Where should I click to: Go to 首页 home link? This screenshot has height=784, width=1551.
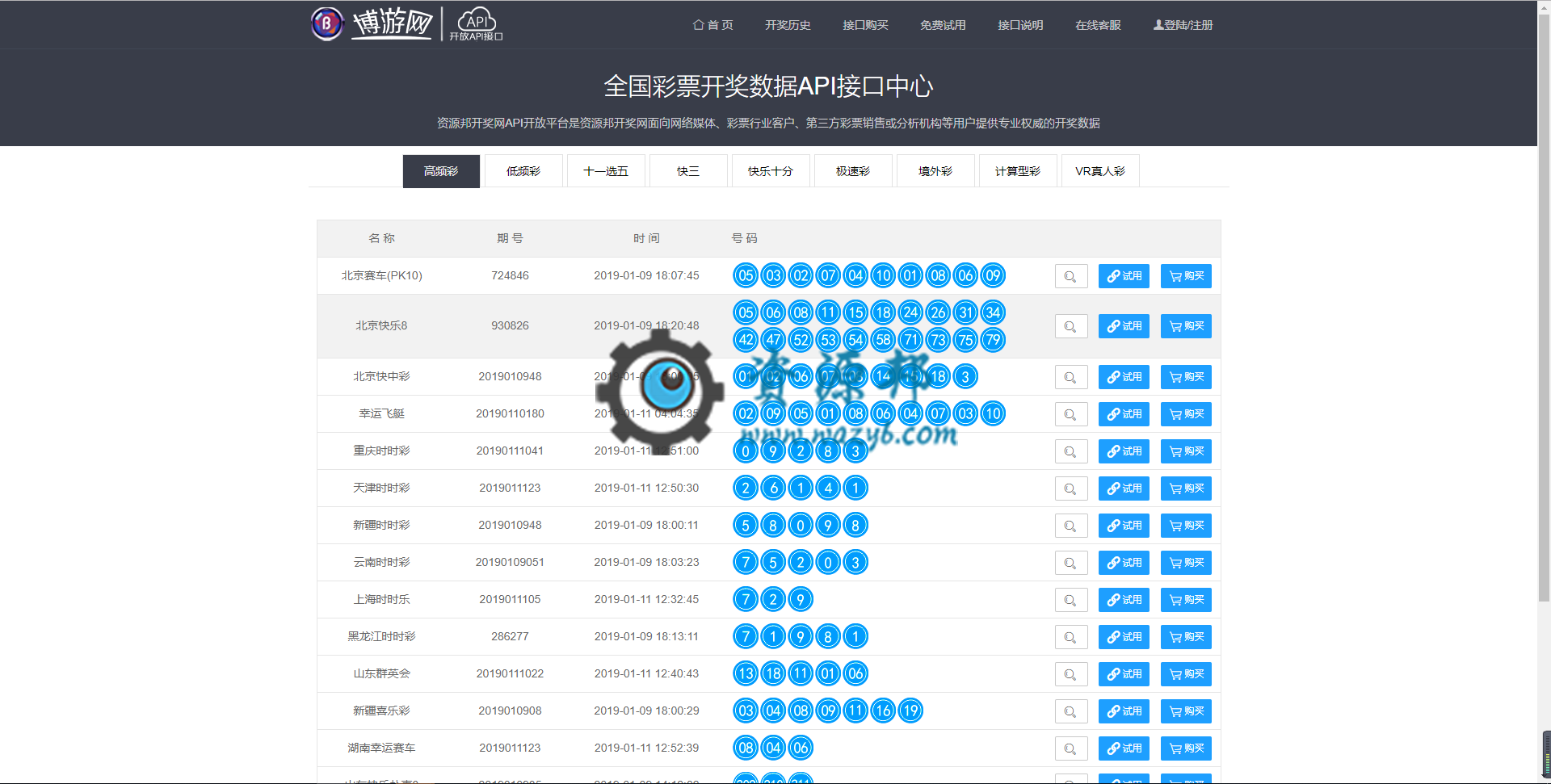point(712,25)
